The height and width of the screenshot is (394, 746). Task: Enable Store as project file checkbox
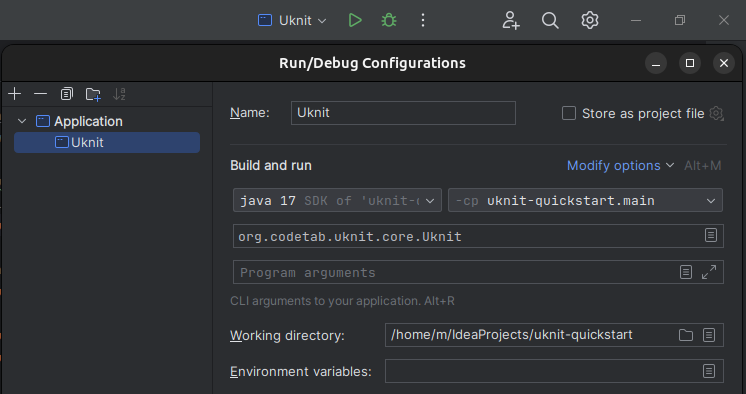(x=569, y=113)
